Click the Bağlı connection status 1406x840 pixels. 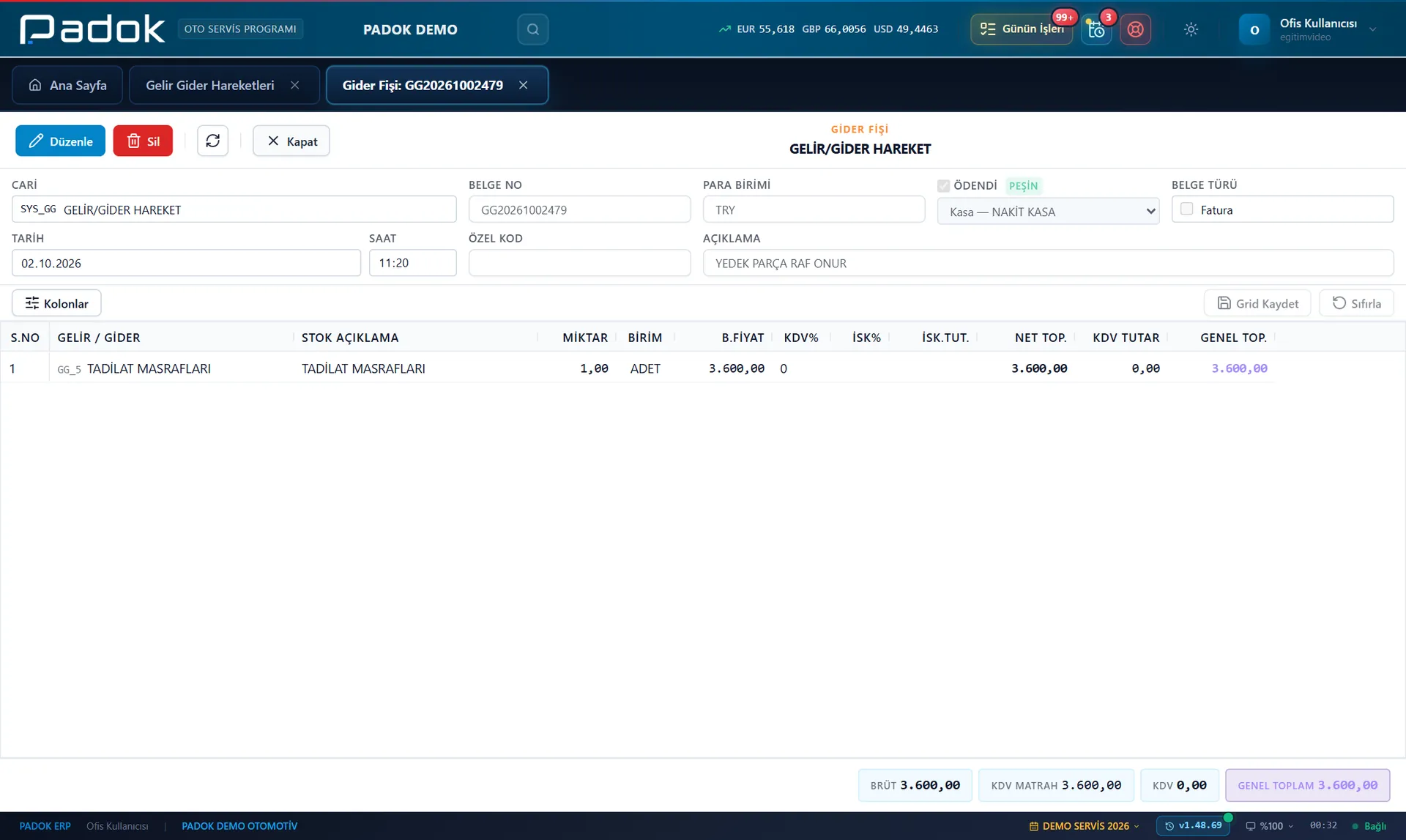pos(1369,826)
